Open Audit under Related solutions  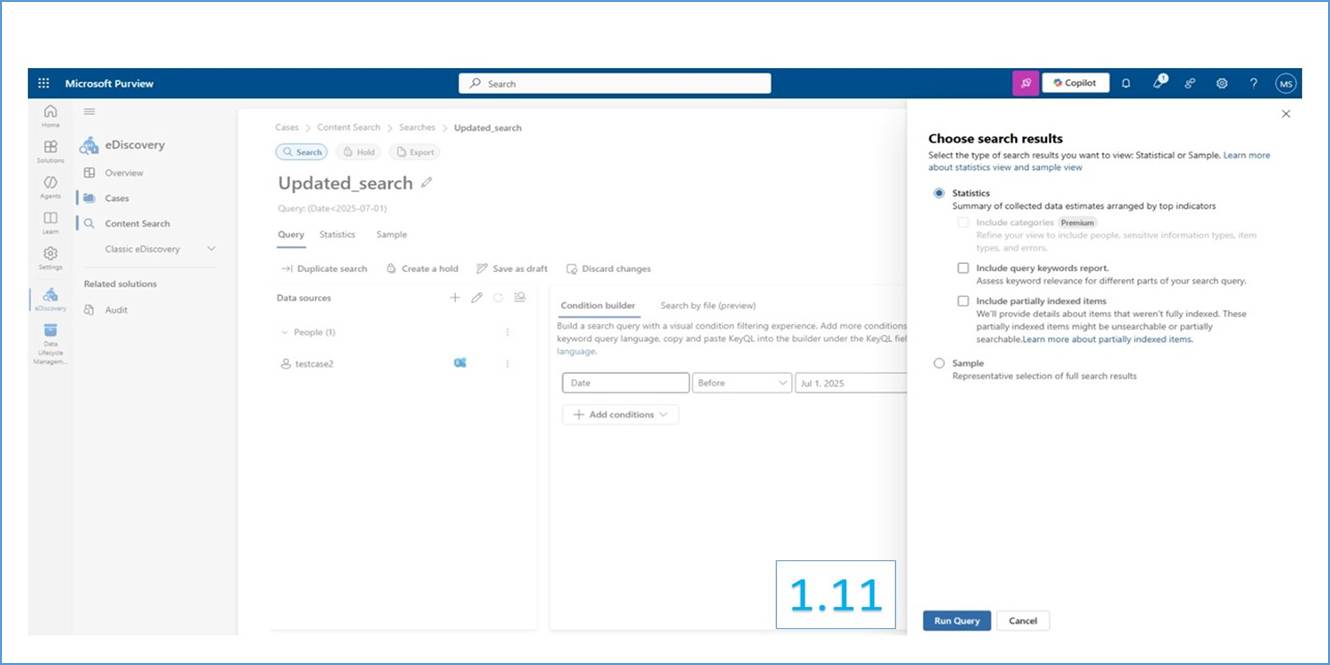pyautogui.click(x=116, y=310)
